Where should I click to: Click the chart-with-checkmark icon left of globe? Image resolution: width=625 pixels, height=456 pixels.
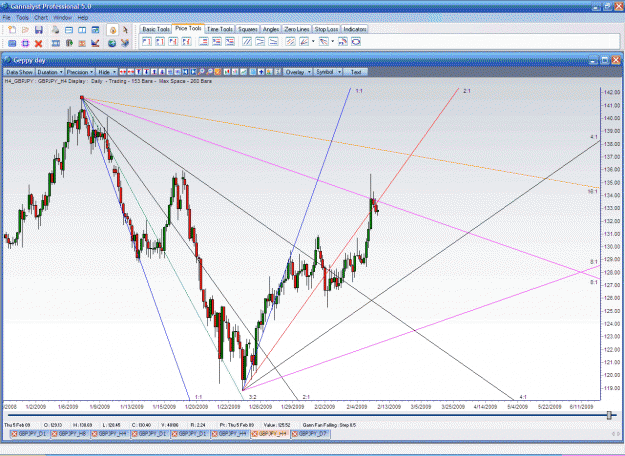[95, 43]
